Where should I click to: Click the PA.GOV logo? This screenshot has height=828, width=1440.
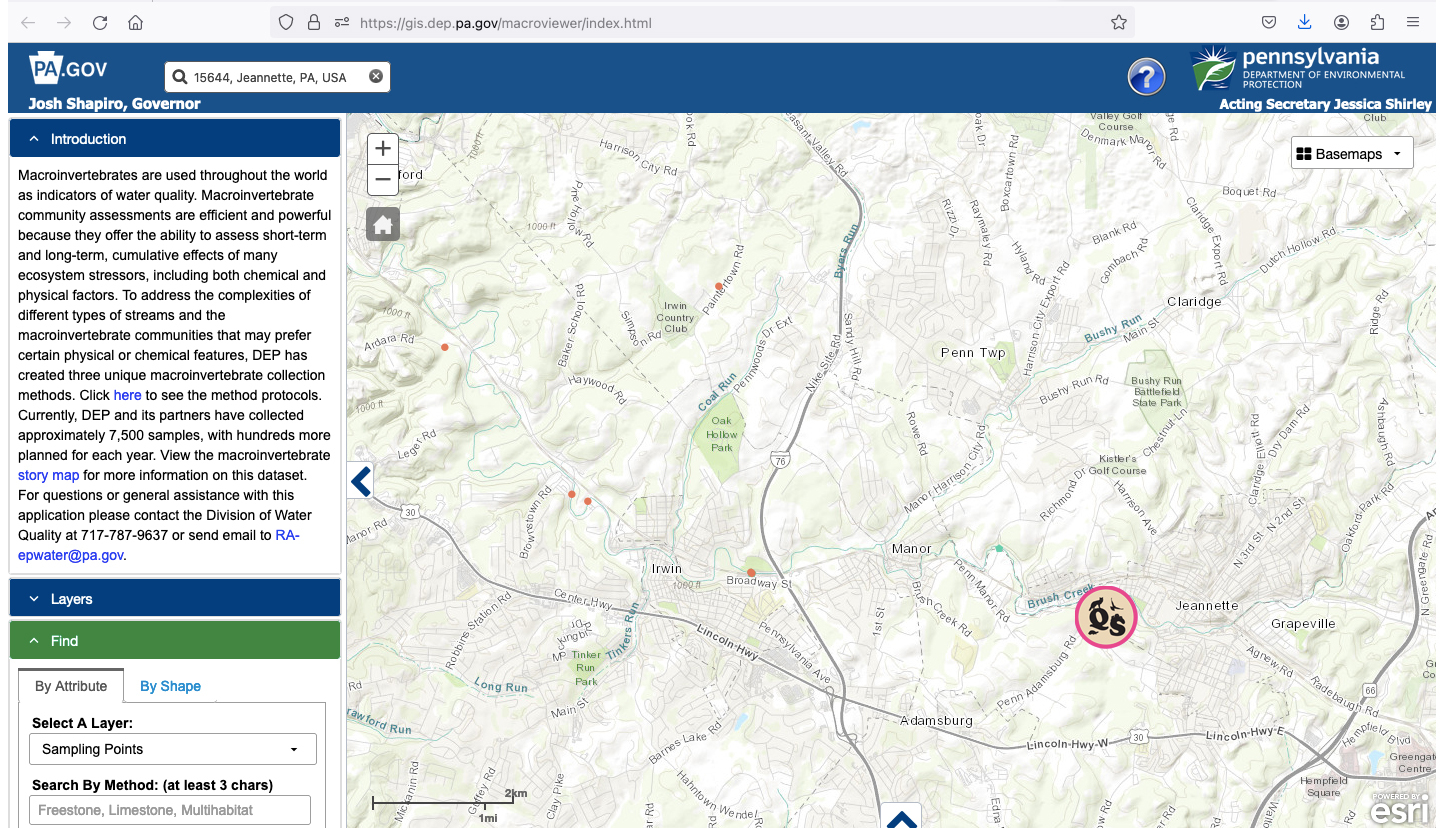click(x=68, y=69)
